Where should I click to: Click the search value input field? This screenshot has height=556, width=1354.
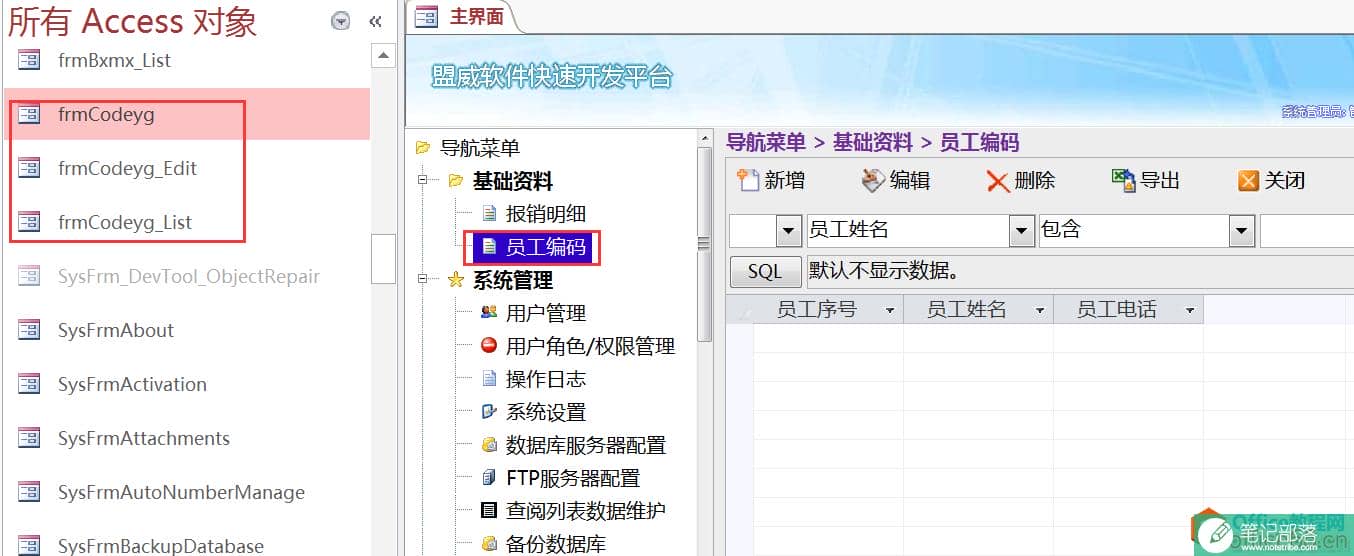[1307, 230]
